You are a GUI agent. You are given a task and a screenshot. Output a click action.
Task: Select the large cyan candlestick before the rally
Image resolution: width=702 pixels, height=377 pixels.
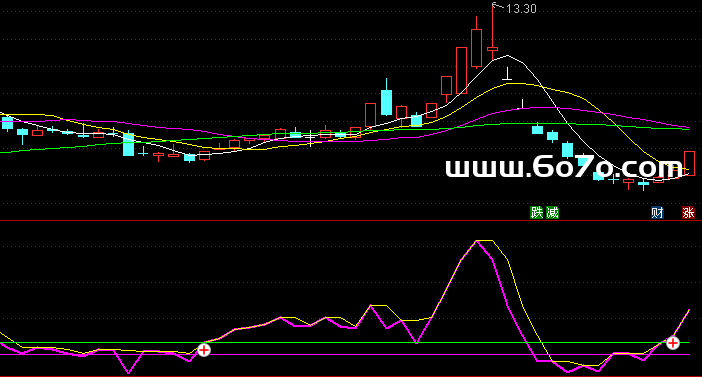[x=386, y=103]
